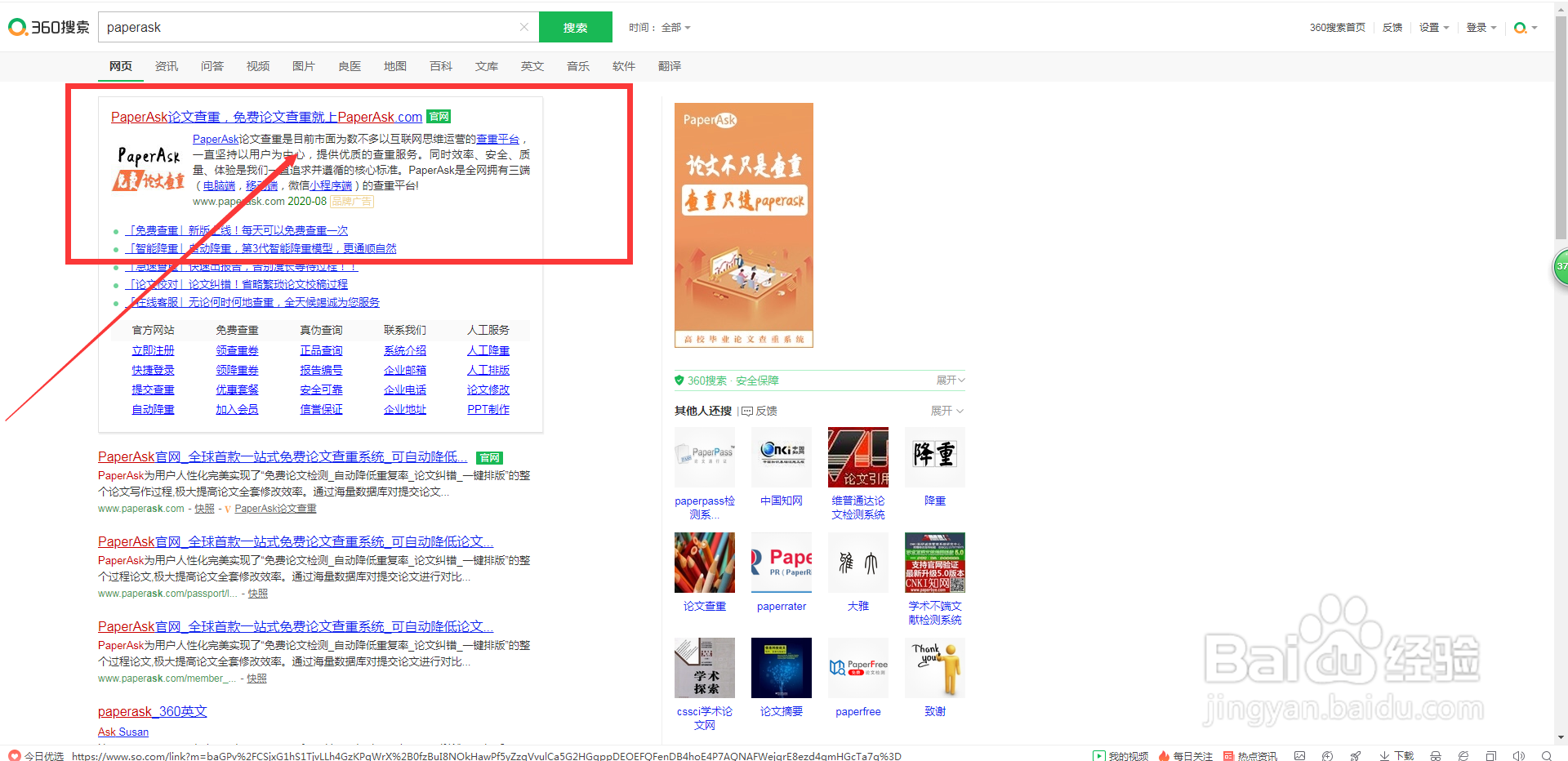Switch to the 问答 tab
This screenshot has height=761, width=1568.
[212, 66]
